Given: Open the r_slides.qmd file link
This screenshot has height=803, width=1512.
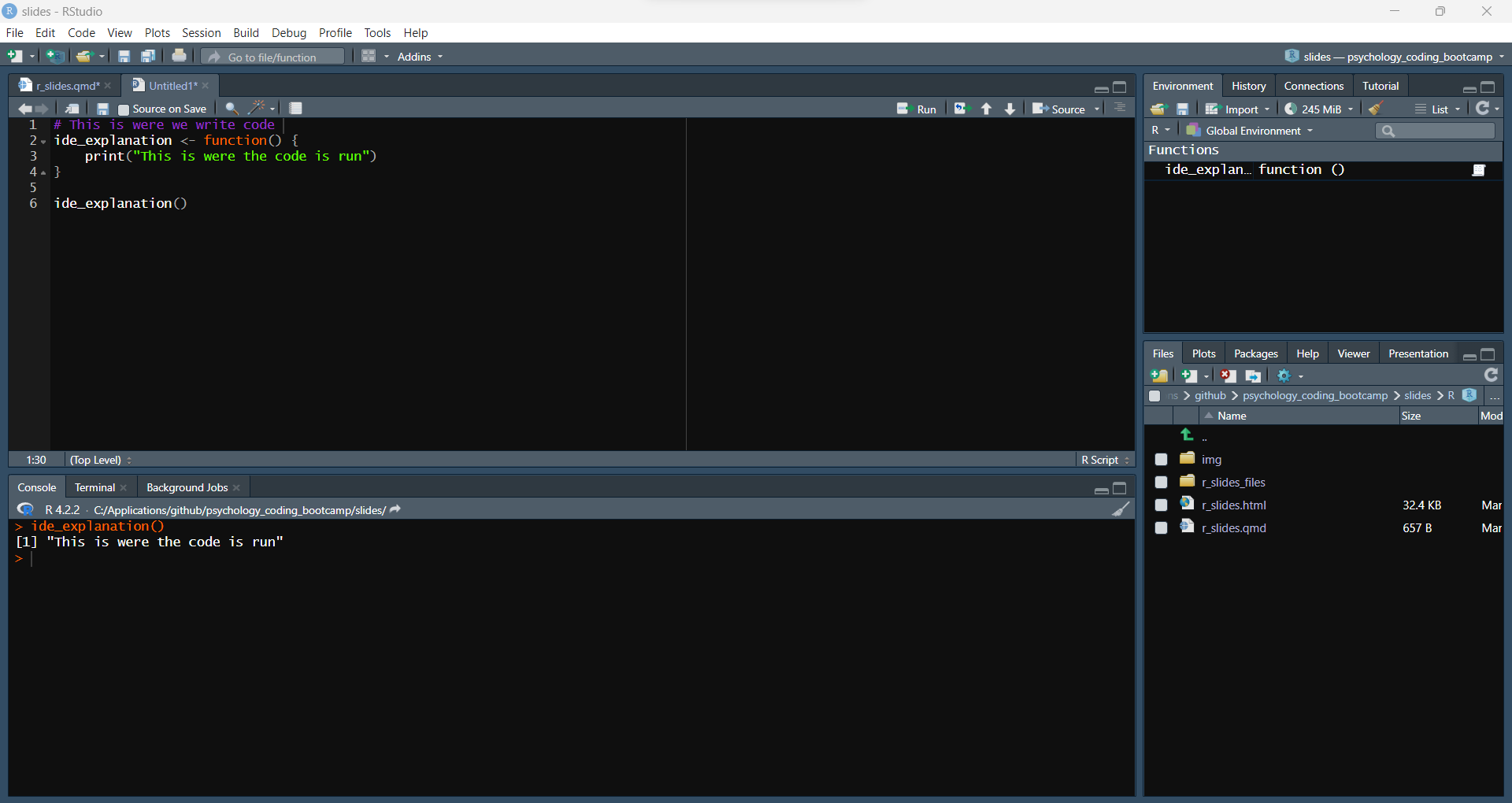Looking at the screenshot, I should [x=1233, y=528].
